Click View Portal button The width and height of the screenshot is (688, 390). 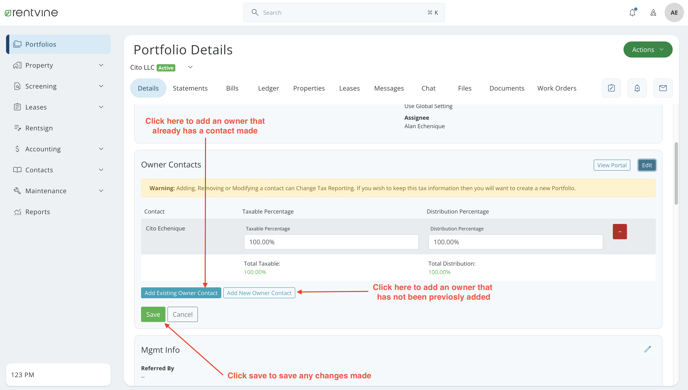(x=612, y=165)
